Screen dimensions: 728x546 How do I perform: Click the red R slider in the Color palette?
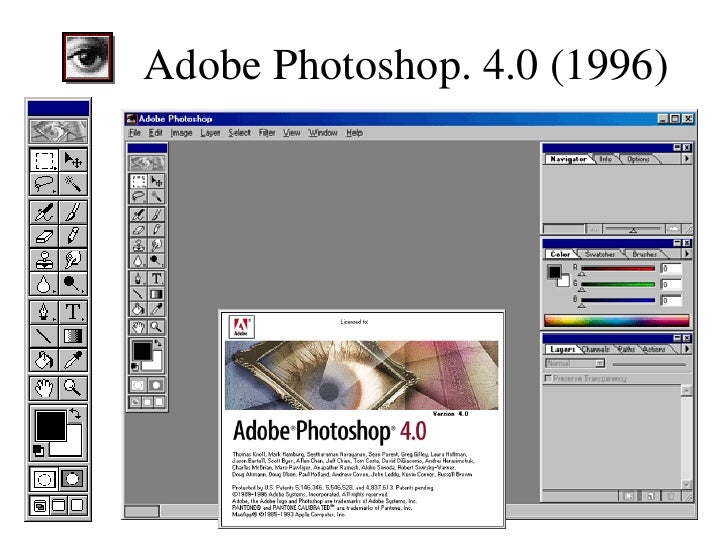pyautogui.click(x=618, y=268)
